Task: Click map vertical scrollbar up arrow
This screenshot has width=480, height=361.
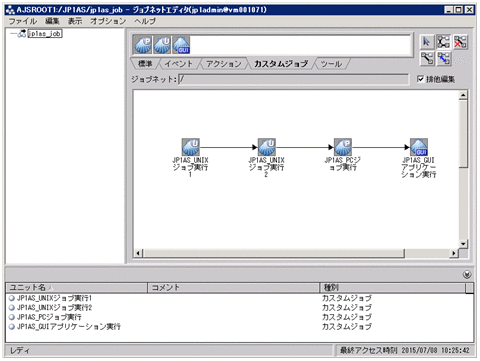Action: (463, 95)
